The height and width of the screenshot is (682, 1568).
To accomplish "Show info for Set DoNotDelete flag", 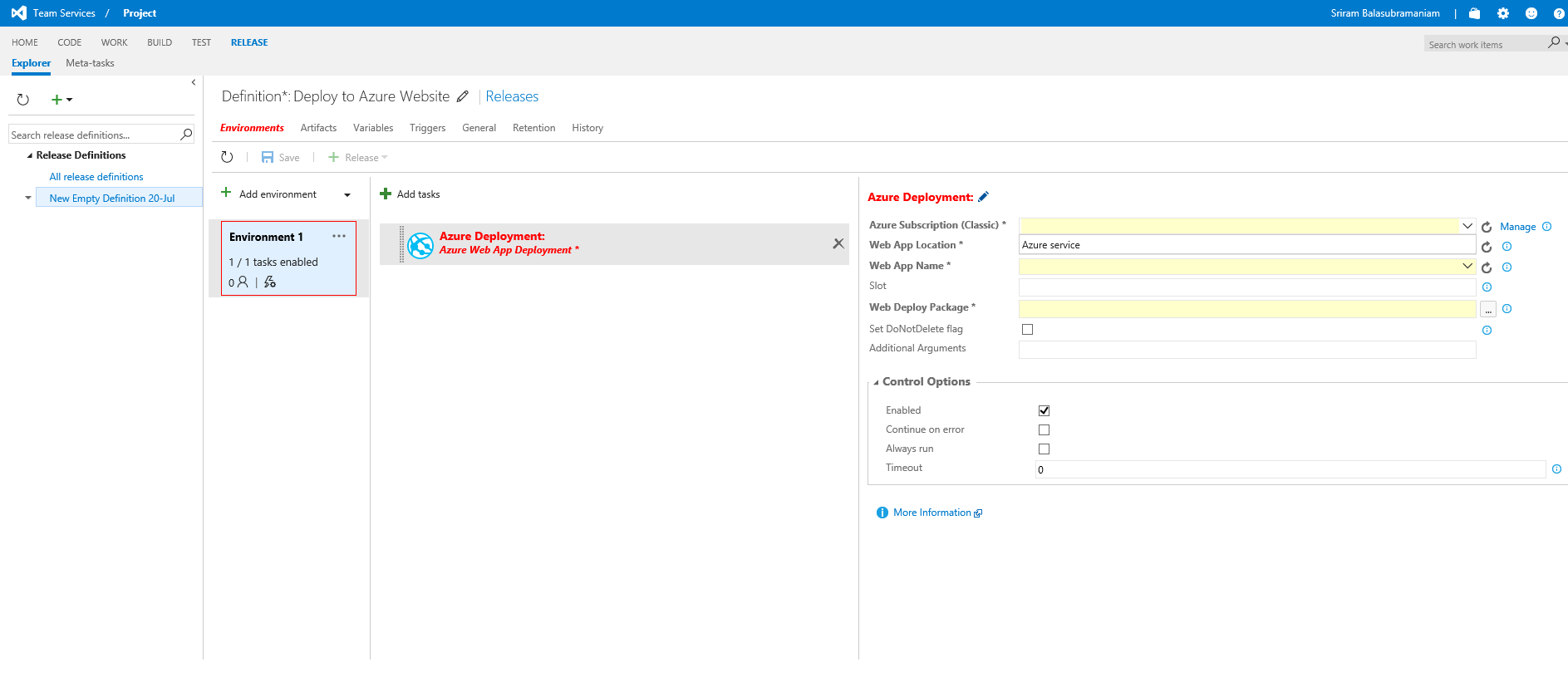I will pyautogui.click(x=1487, y=331).
